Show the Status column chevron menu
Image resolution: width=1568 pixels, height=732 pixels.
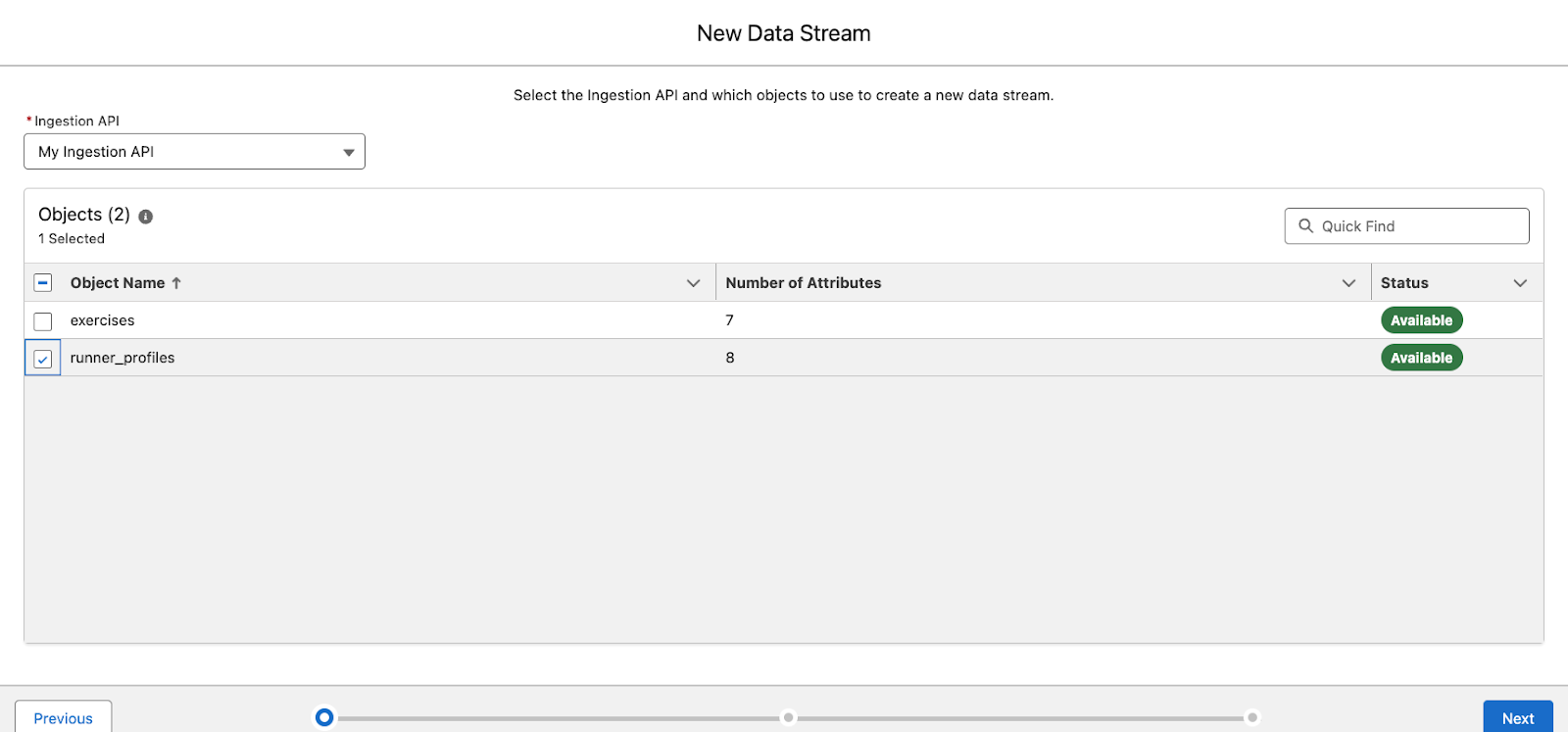coord(1520,283)
